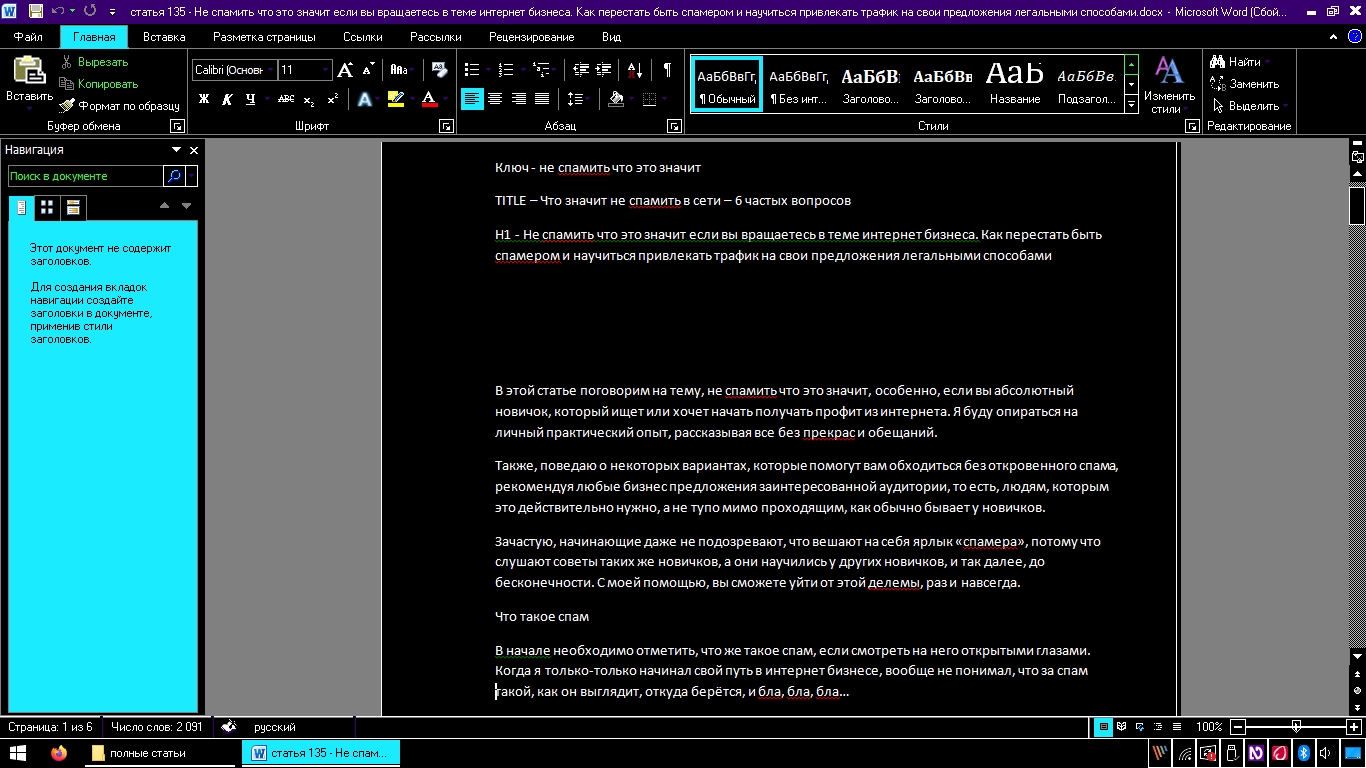Apply red font color
This screenshot has height=768, width=1366.
(x=429, y=99)
